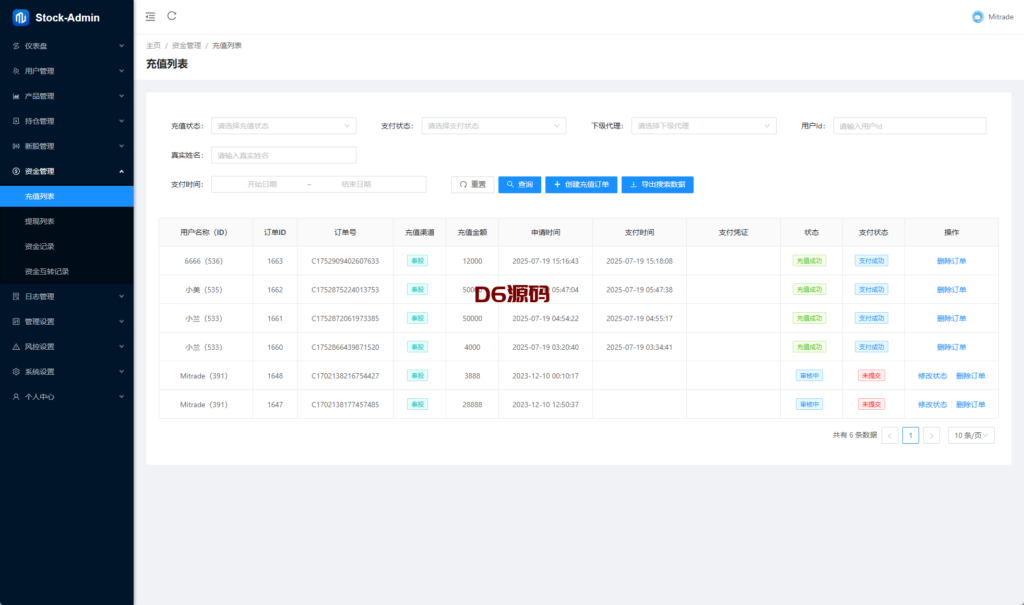Open the 下级代理 selection dropdown
This screenshot has width=1024, height=605.
(703, 126)
